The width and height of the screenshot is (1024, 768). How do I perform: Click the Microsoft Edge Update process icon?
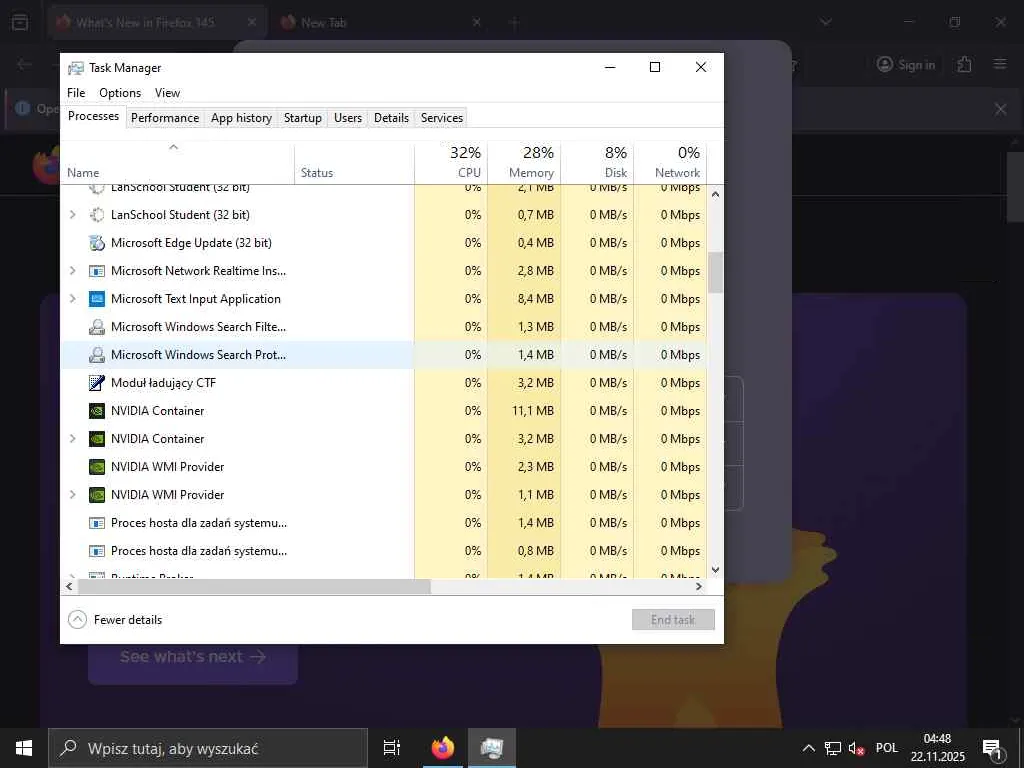pyautogui.click(x=97, y=243)
